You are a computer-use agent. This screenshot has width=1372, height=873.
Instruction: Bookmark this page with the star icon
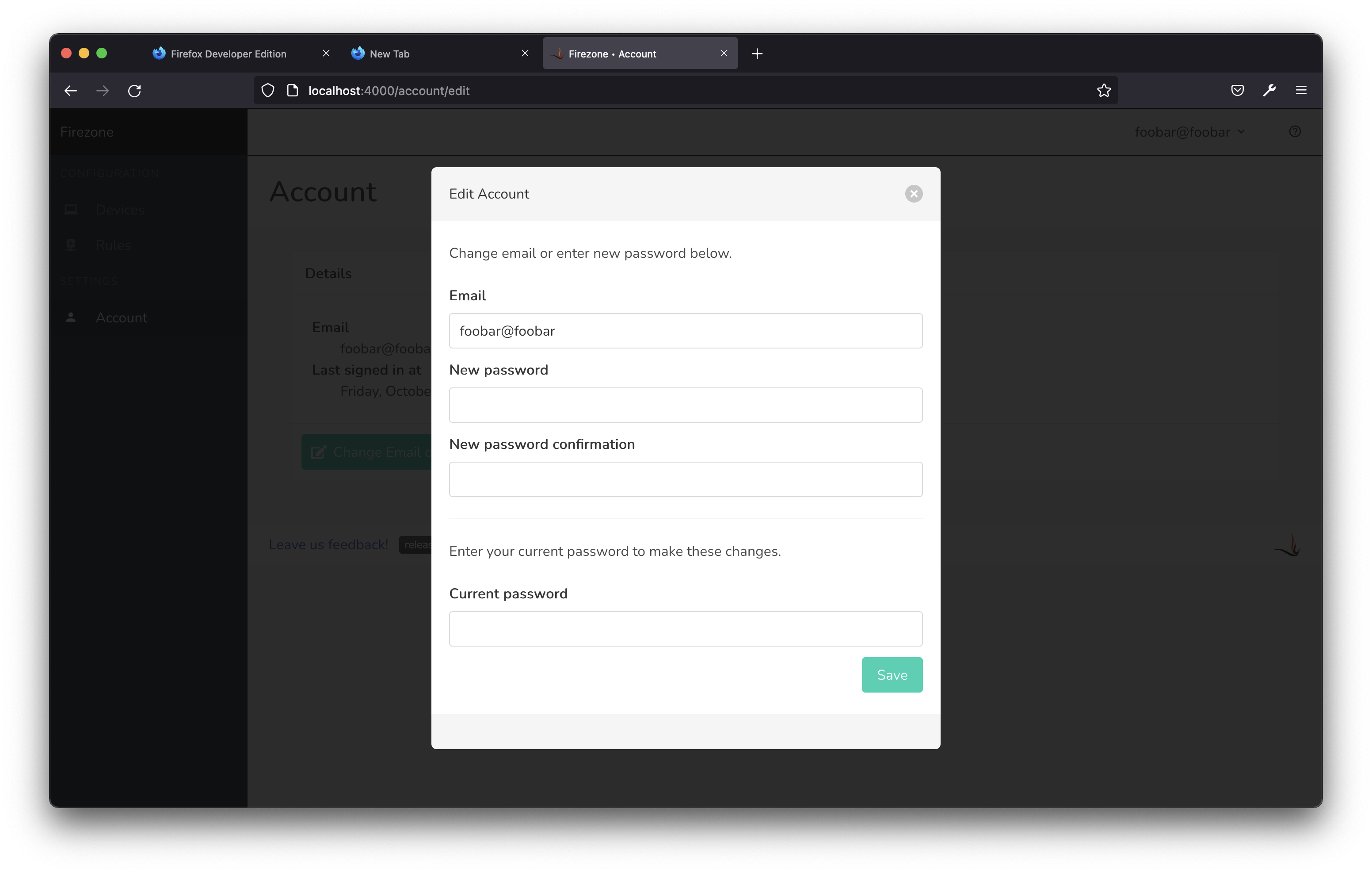coord(1104,90)
